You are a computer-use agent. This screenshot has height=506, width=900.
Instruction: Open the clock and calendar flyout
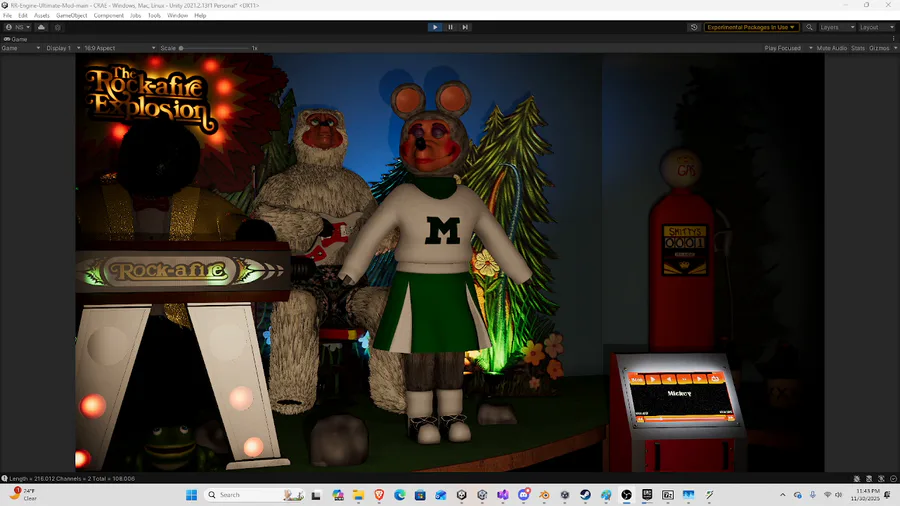[867, 495]
